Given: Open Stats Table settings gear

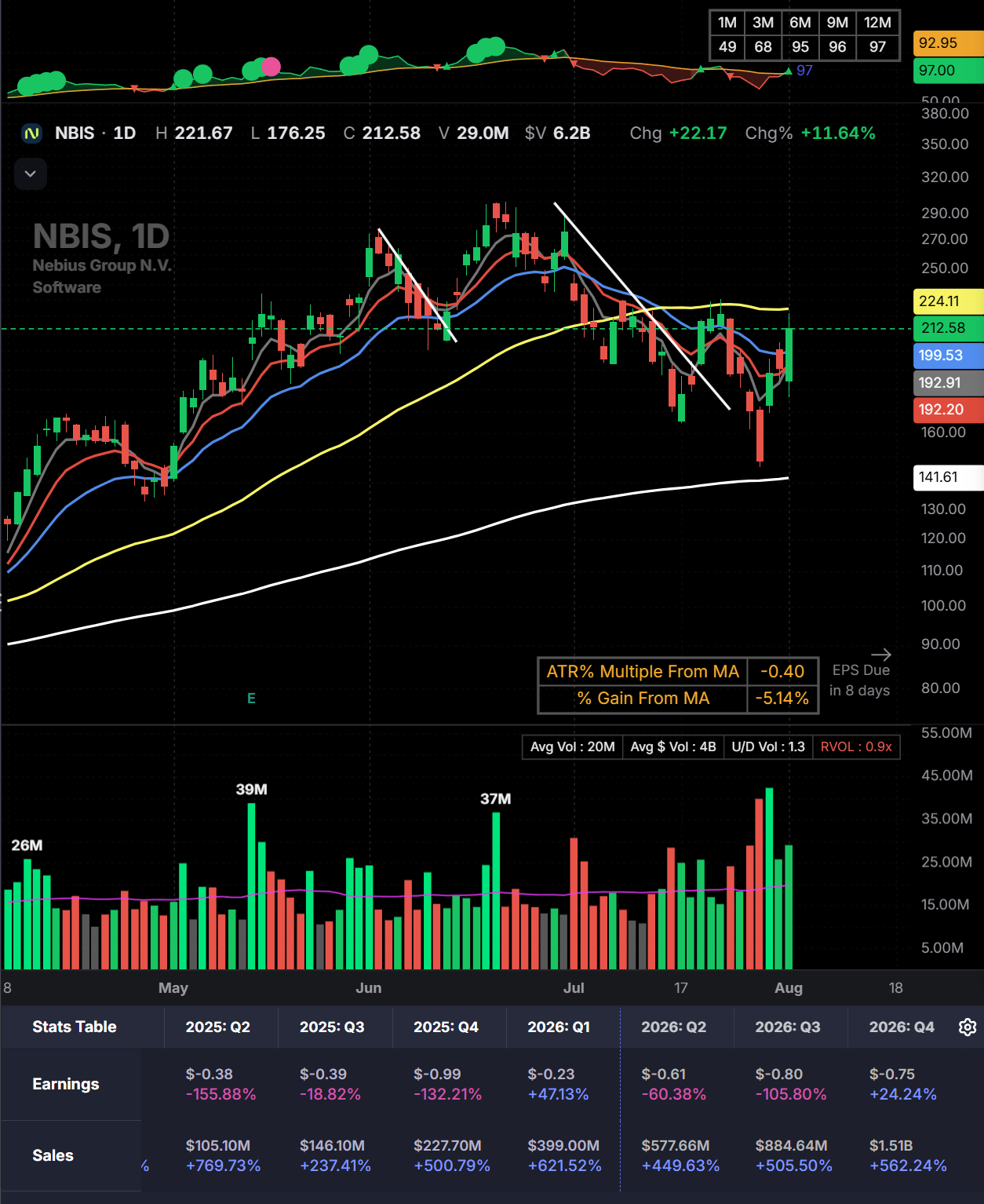Looking at the screenshot, I should (968, 1027).
